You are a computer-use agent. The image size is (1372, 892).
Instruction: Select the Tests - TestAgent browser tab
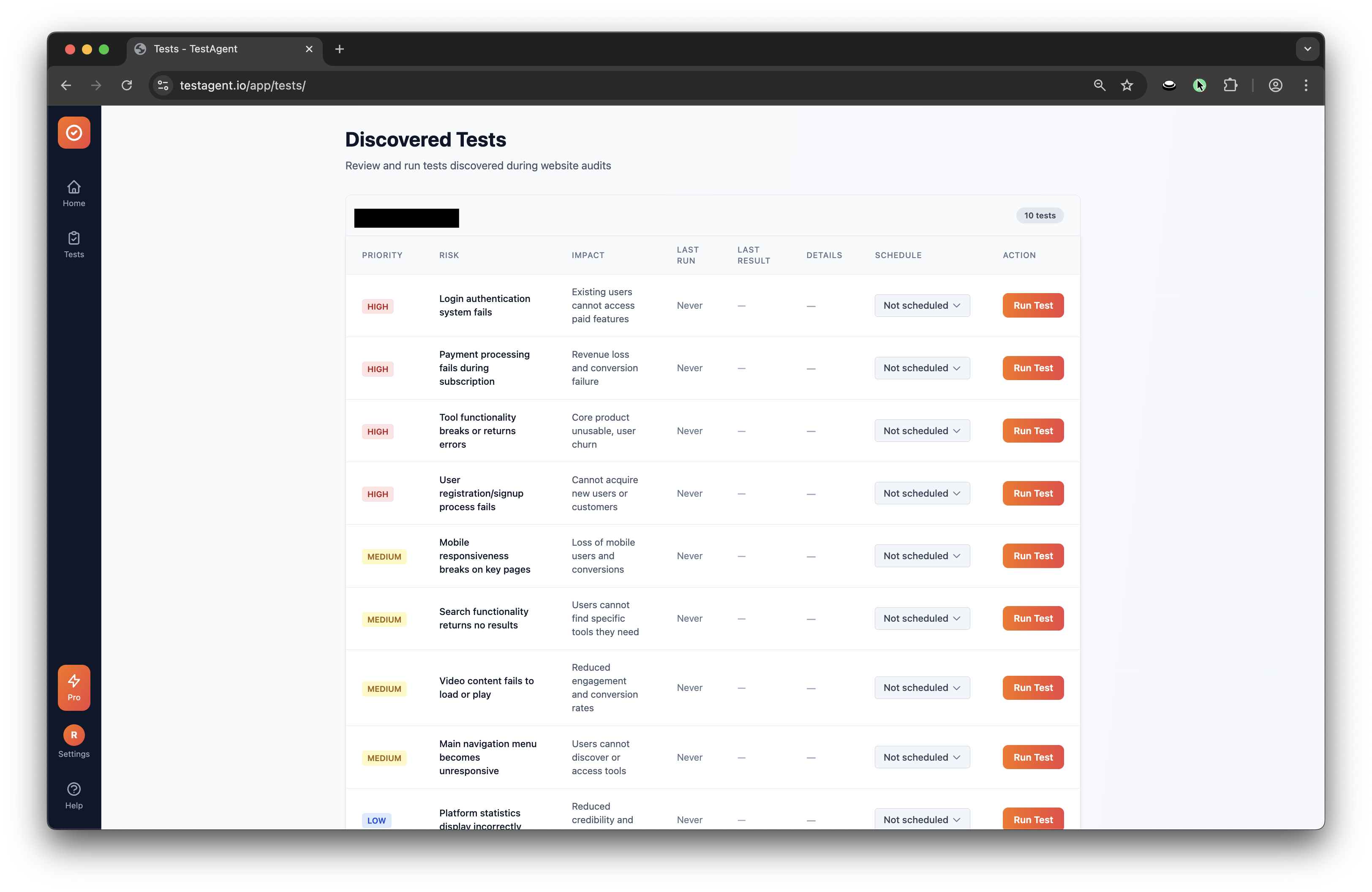(213, 49)
